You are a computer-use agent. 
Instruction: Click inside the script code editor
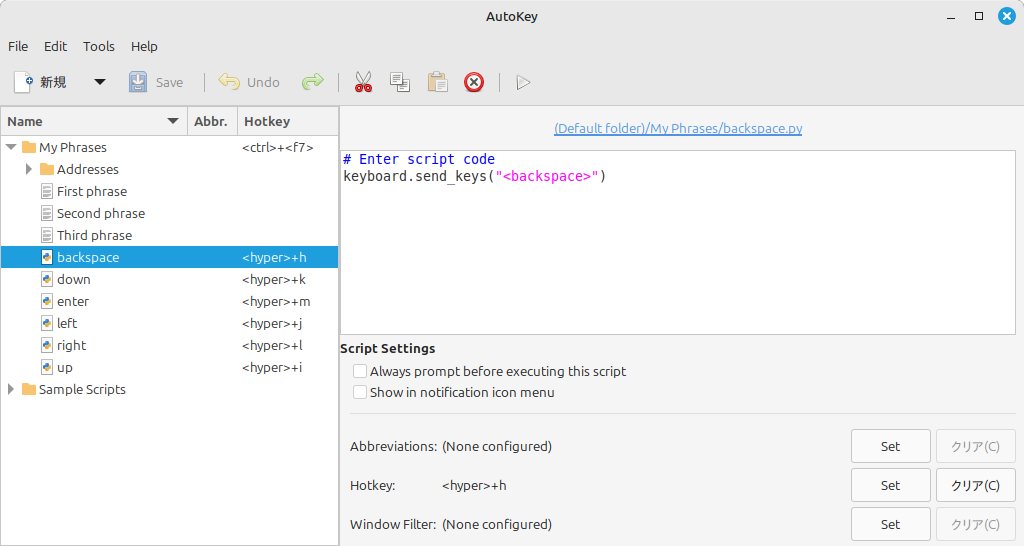pos(678,243)
